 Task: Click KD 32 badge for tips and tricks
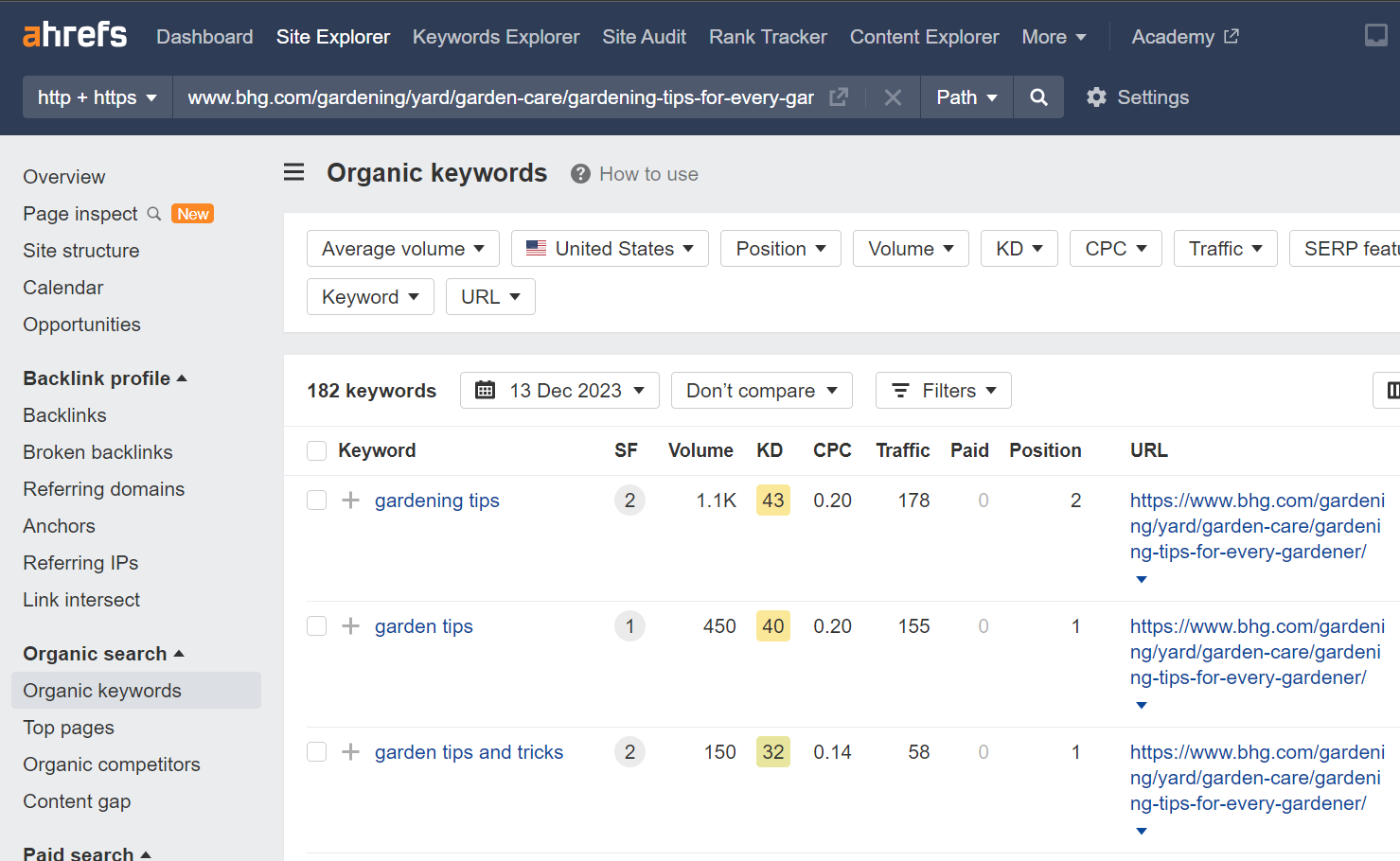pyautogui.click(x=773, y=752)
